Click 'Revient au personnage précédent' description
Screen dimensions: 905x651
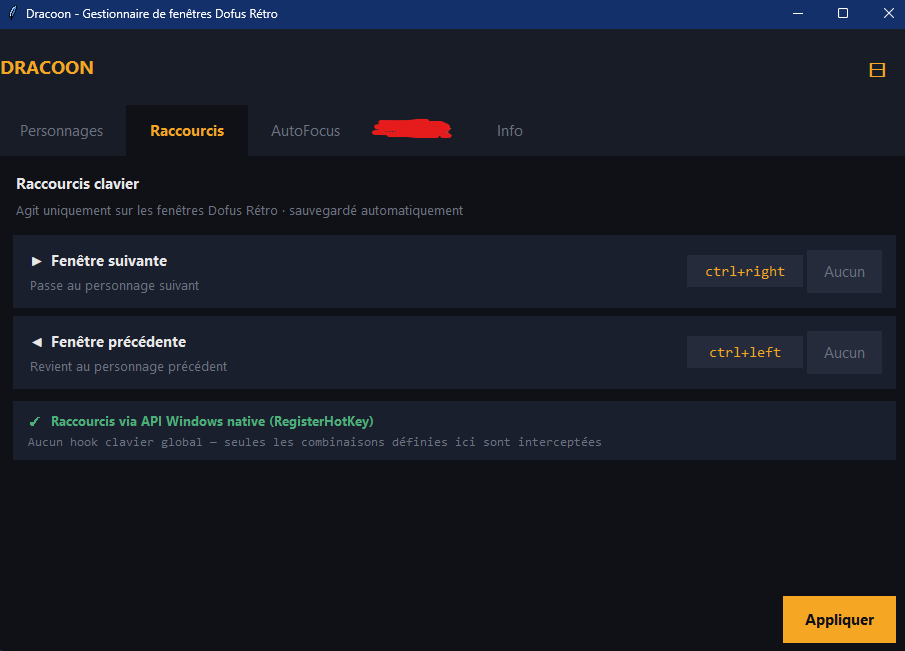[128, 366]
